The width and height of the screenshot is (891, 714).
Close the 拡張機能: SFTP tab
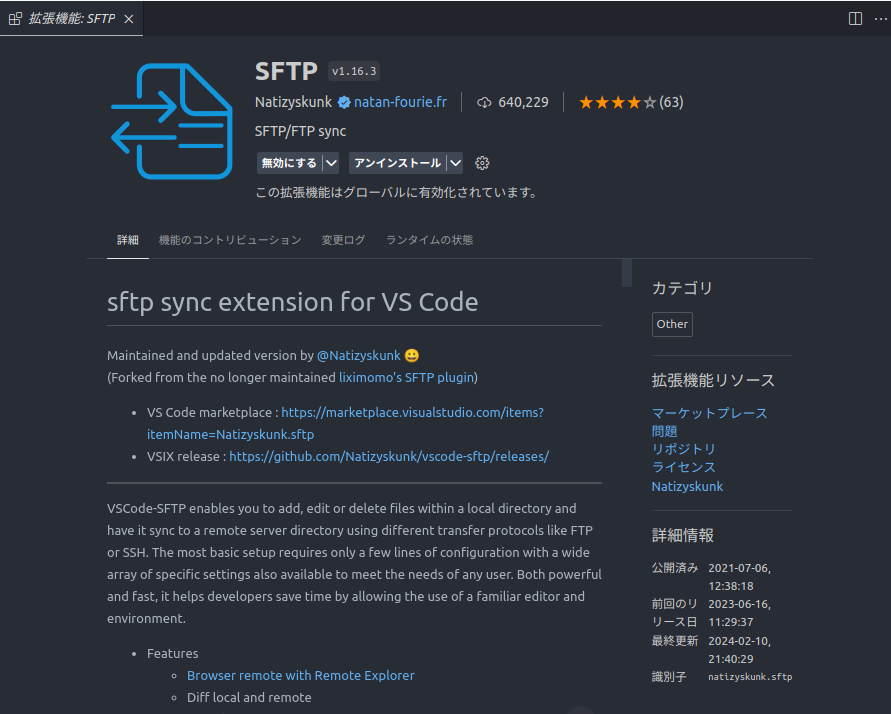click(129, 19)
